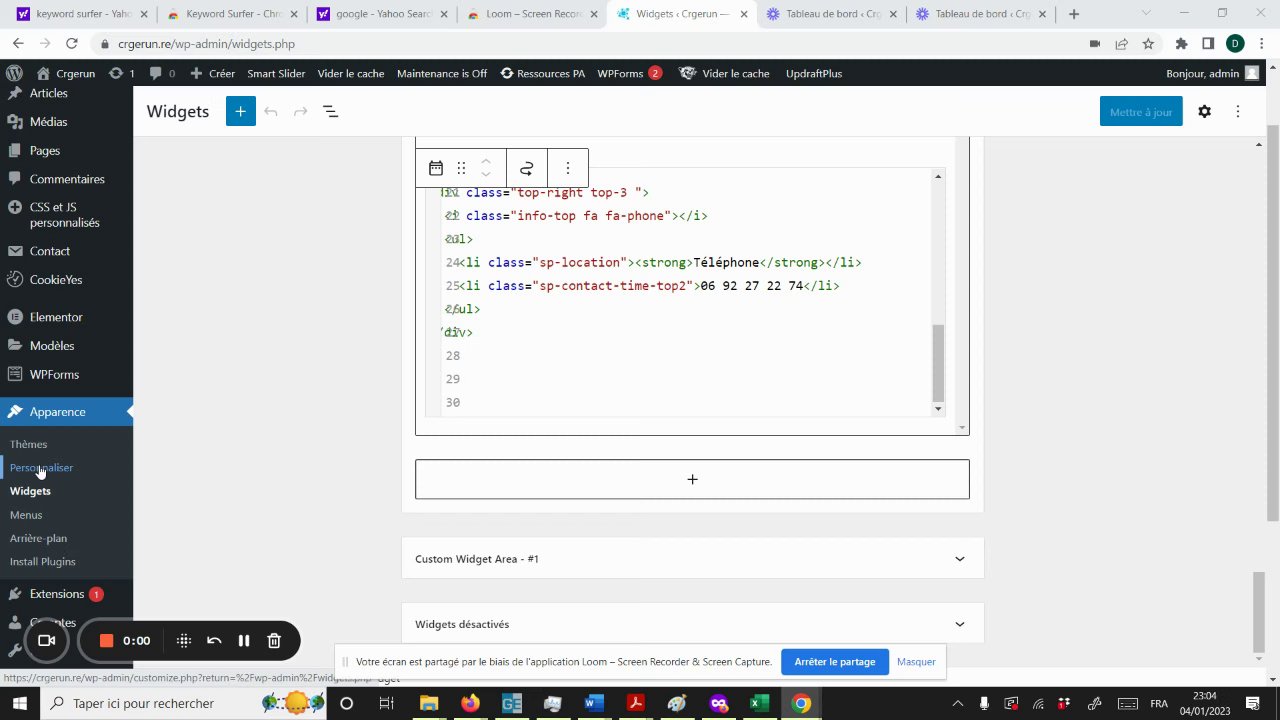Click the undo arrow in the Widgets header
The height and width of the screenshot is (720, 1280).
271,112
